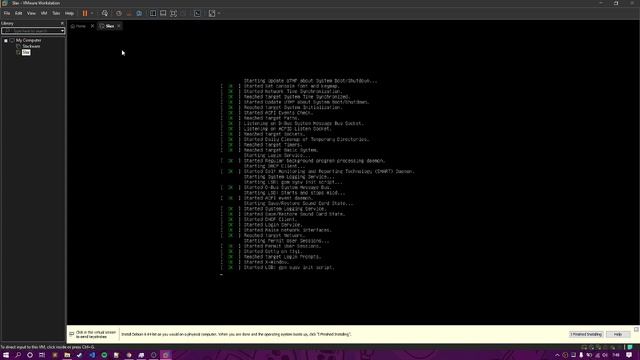This screenshot has height=360, width=640.
Task: Close the Library panel
Action: pyautogui.click(x=62, y=24)
